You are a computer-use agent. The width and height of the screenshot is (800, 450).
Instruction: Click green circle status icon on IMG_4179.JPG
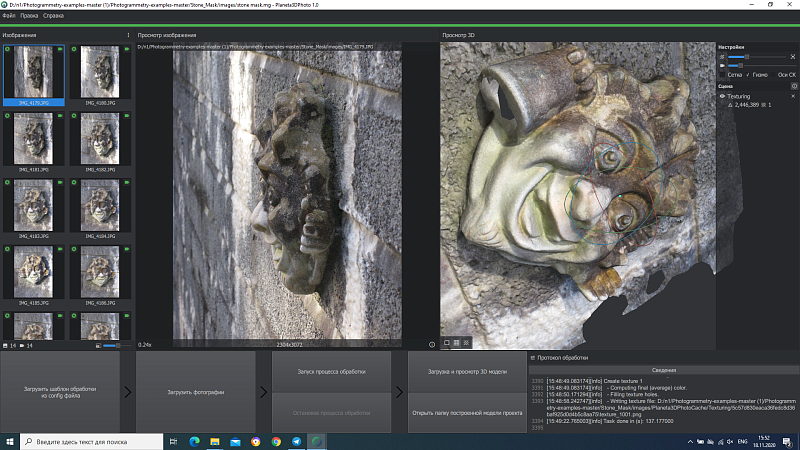7,49
